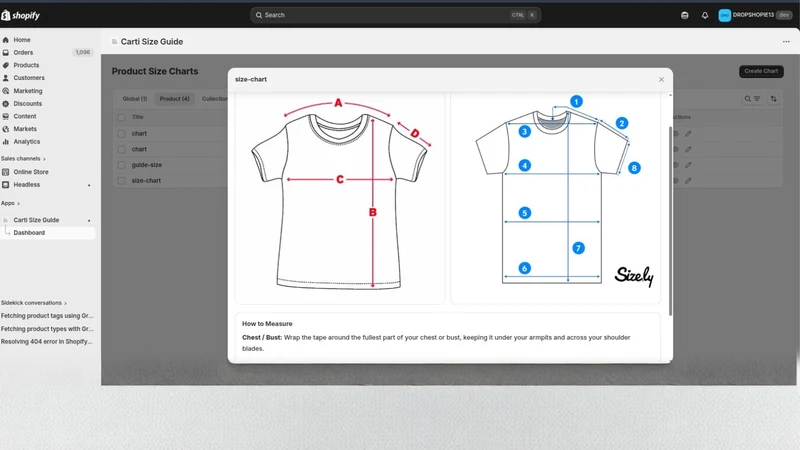Click the dialog's vertical scrollbar thumb
Image resolution: width=800 pixels, height=450 pixels.
point(670,221)
